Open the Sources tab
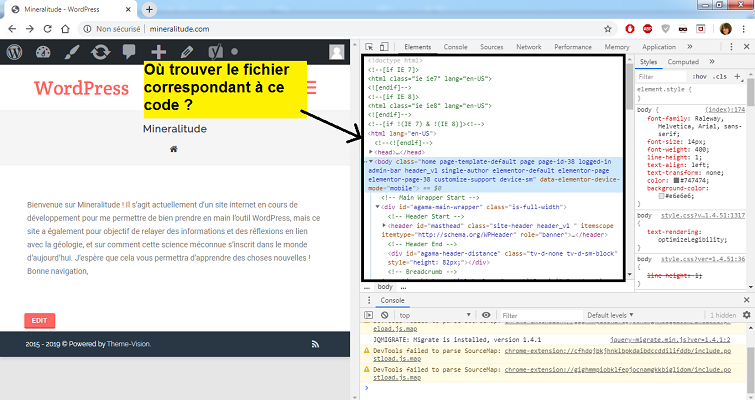 click(x=492, y=47)
